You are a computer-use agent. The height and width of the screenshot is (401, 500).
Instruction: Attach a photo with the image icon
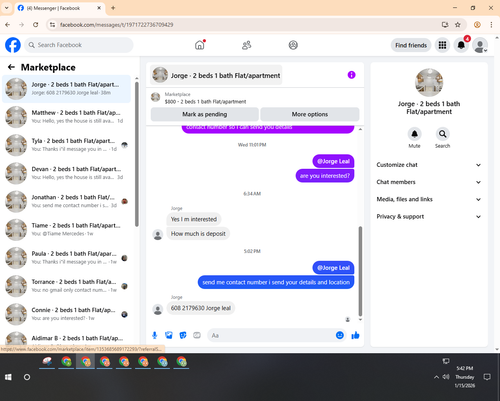pyautogui.click(x=169, y=335)
